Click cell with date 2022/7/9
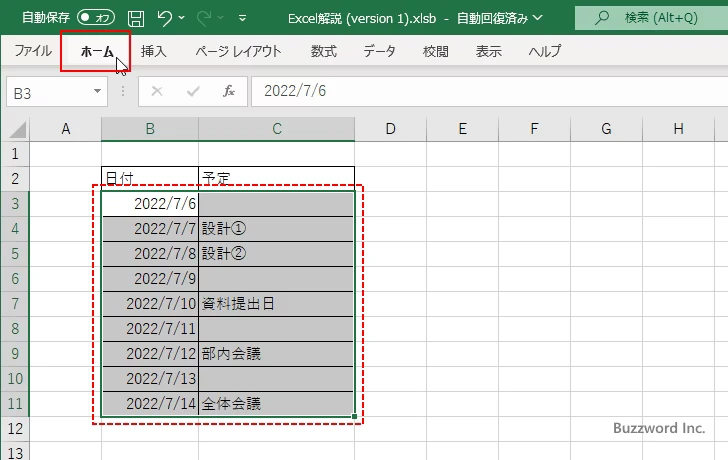This screenshot has width=728, height=460. (x=150, y=279)
